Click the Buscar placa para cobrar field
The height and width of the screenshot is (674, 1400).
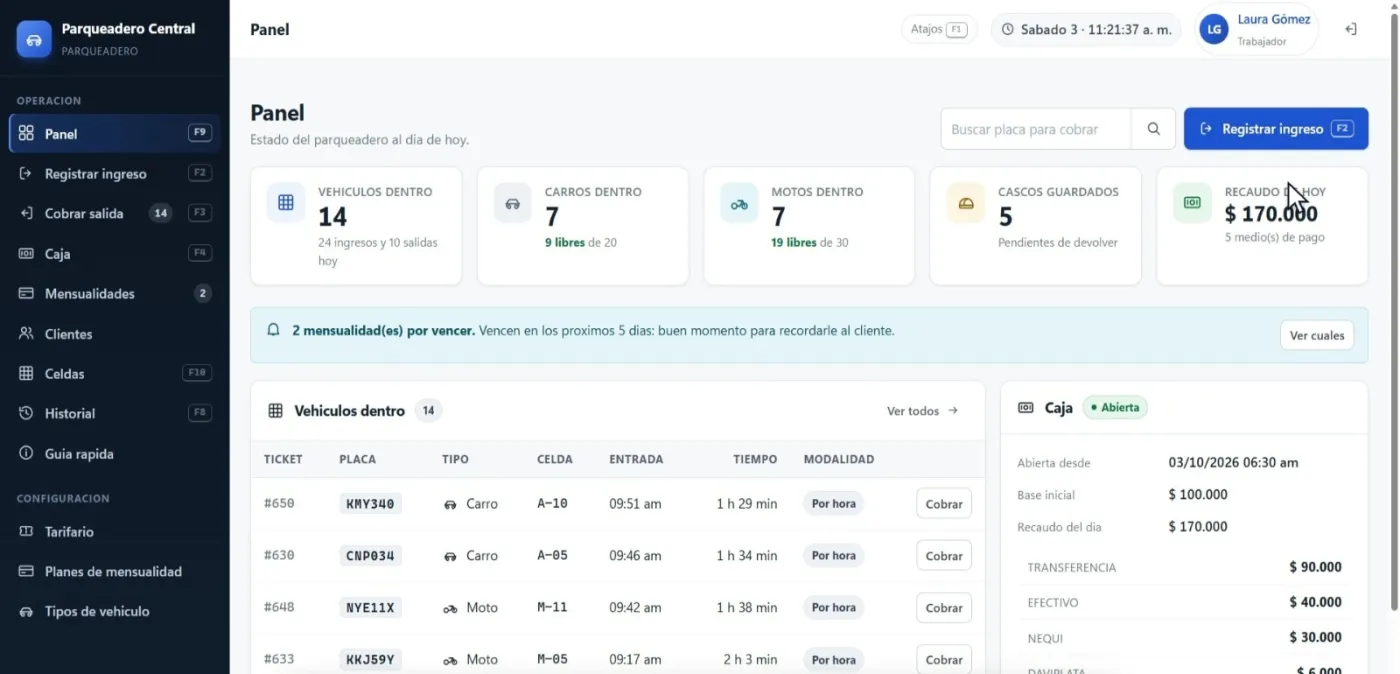pos(1036,129)
